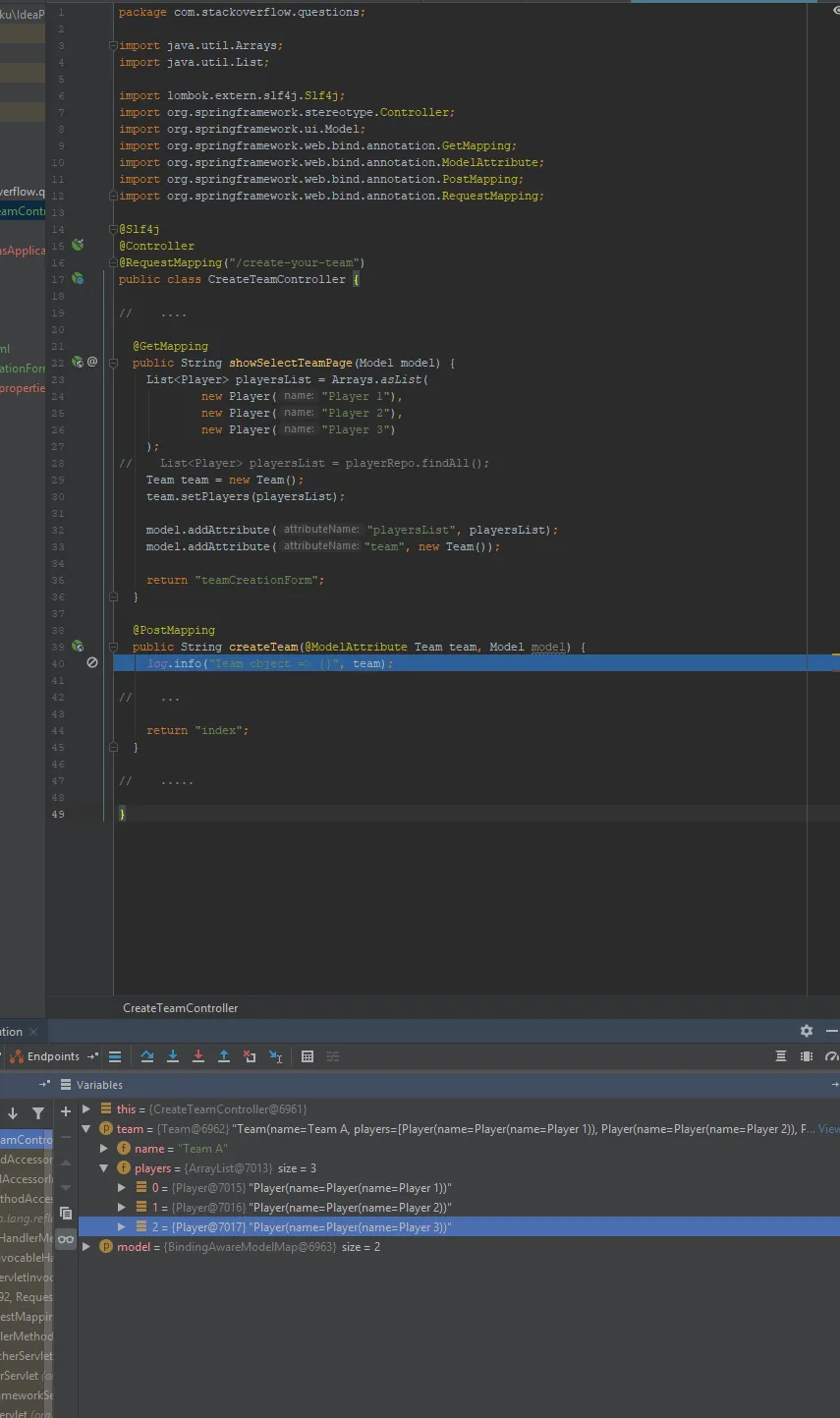840x1418 pixels.
Task: Collapse the team variable node
Action: (x=87, y=1129)
